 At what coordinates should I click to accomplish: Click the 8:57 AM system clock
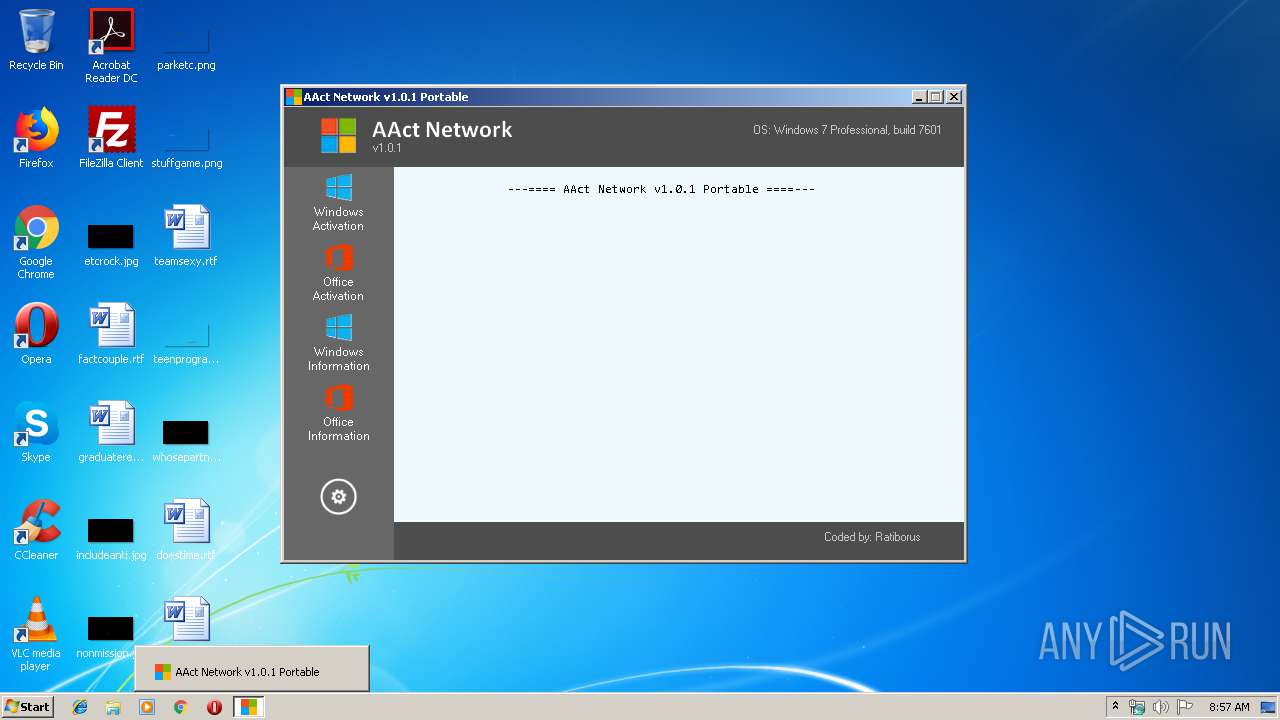[x=1229, y=707]
